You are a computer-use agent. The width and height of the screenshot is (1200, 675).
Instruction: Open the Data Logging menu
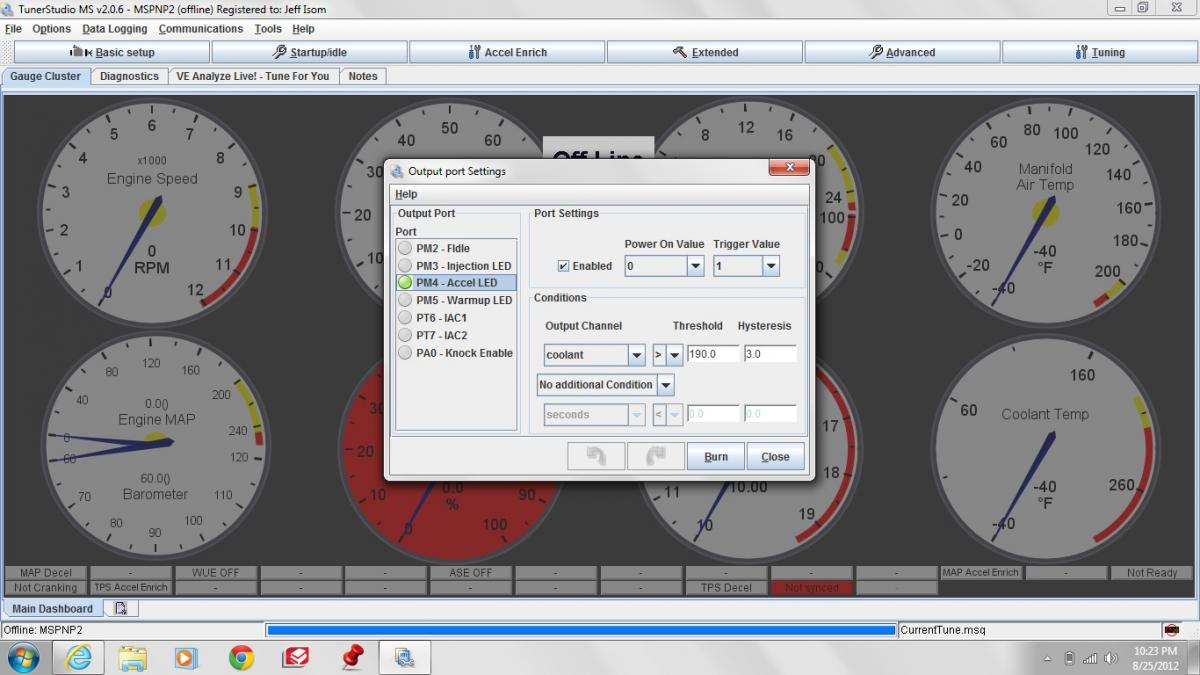[x=114, y=29]
